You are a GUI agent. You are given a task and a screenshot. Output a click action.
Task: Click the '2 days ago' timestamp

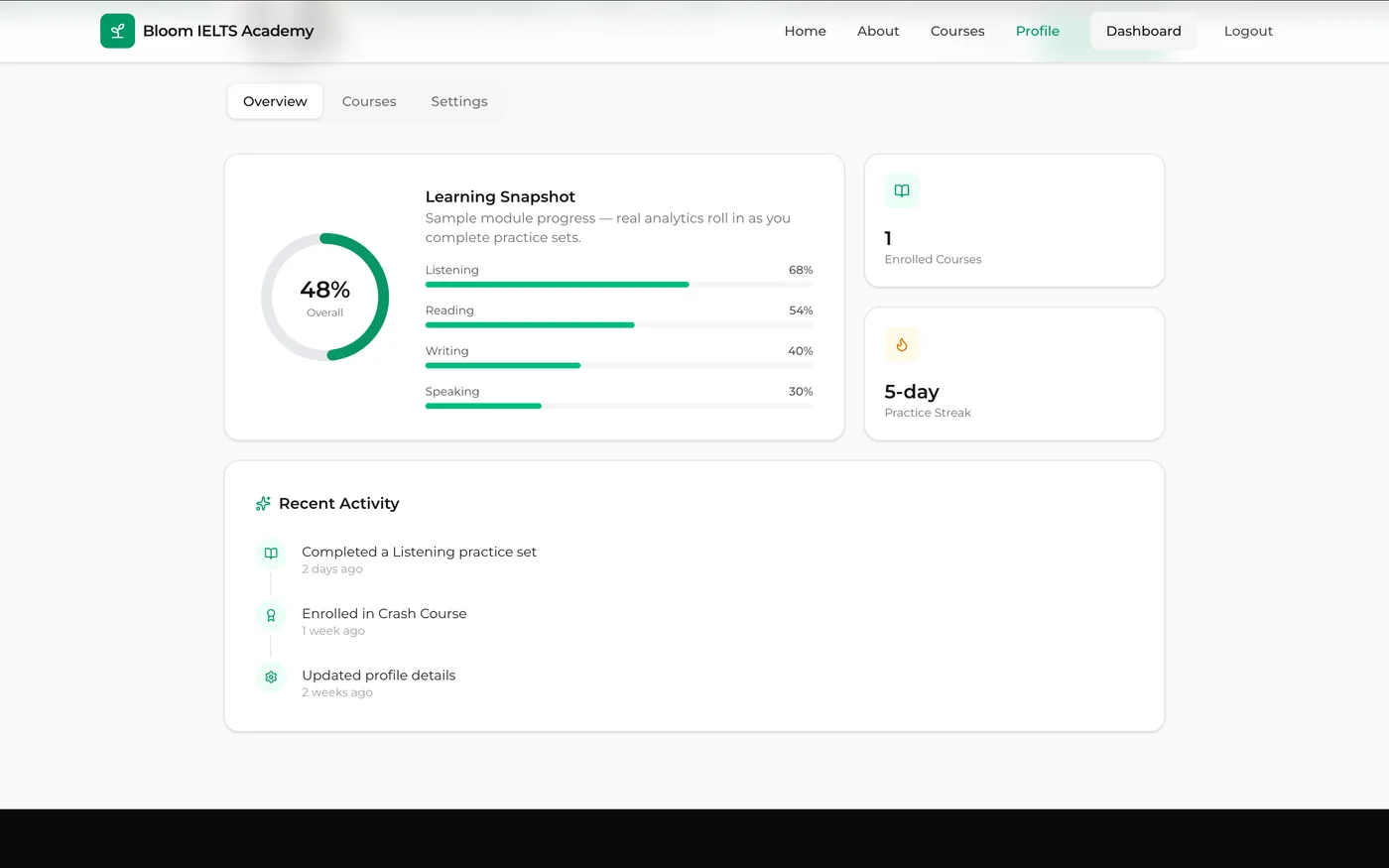[332, 569]
